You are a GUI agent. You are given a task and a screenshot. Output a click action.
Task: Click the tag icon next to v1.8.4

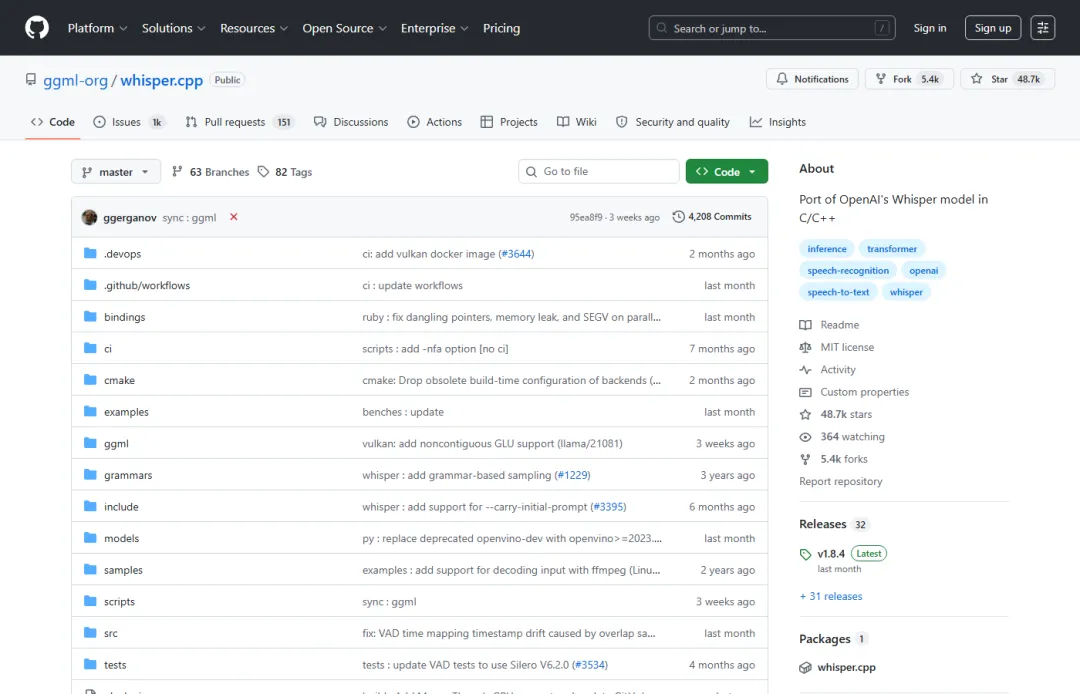coord(805,554)
